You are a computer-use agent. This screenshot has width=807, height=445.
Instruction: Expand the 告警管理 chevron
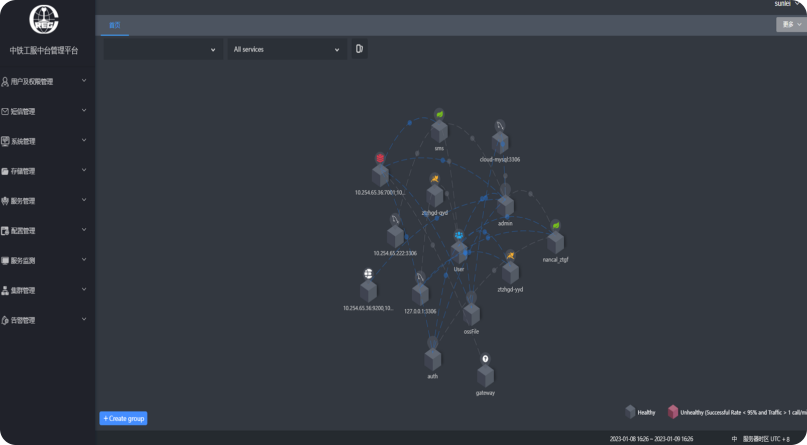point(84,319)
